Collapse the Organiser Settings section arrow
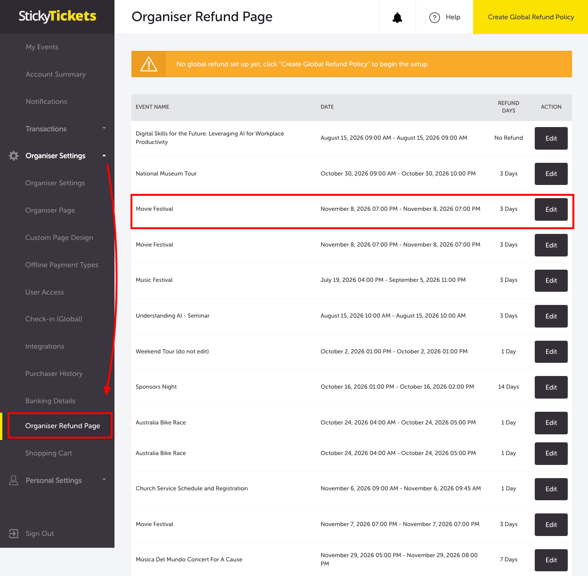 pyautogui.click(x=104, y=155)
